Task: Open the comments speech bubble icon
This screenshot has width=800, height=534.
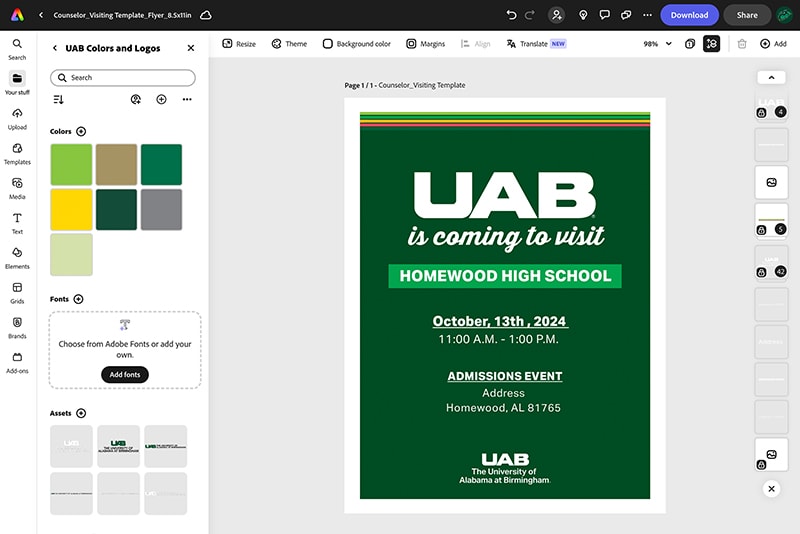Action: [604, 15]
